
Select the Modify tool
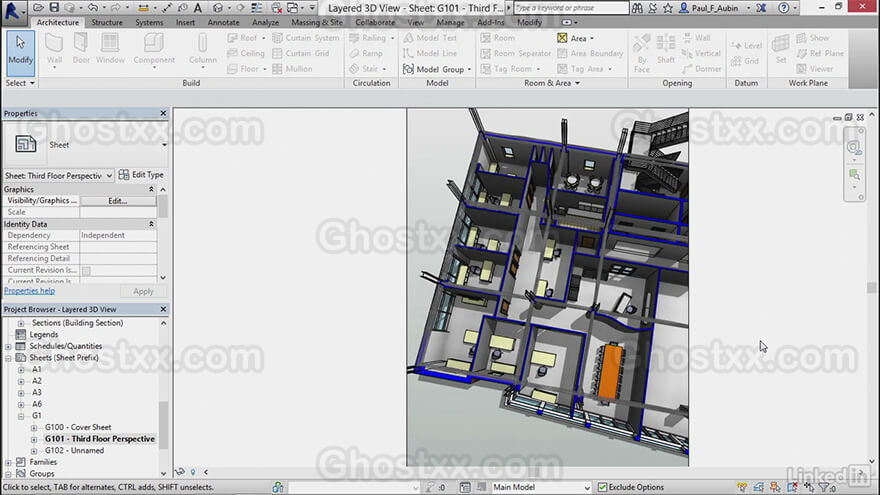(x=20, y=53)
